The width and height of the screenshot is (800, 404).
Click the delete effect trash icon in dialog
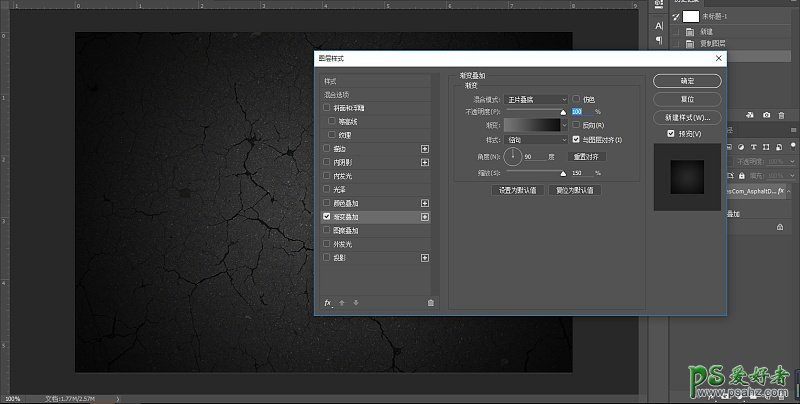pos(430,302)
